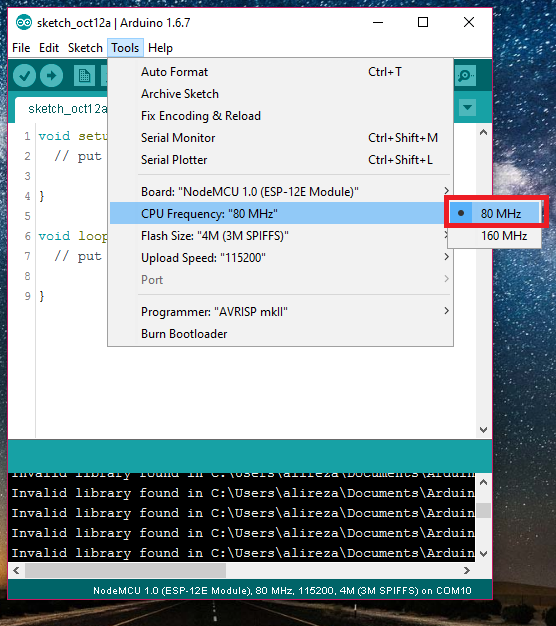Click console scroll left arrow
This screenshot has height=626, width=556.
pos(16,571)
